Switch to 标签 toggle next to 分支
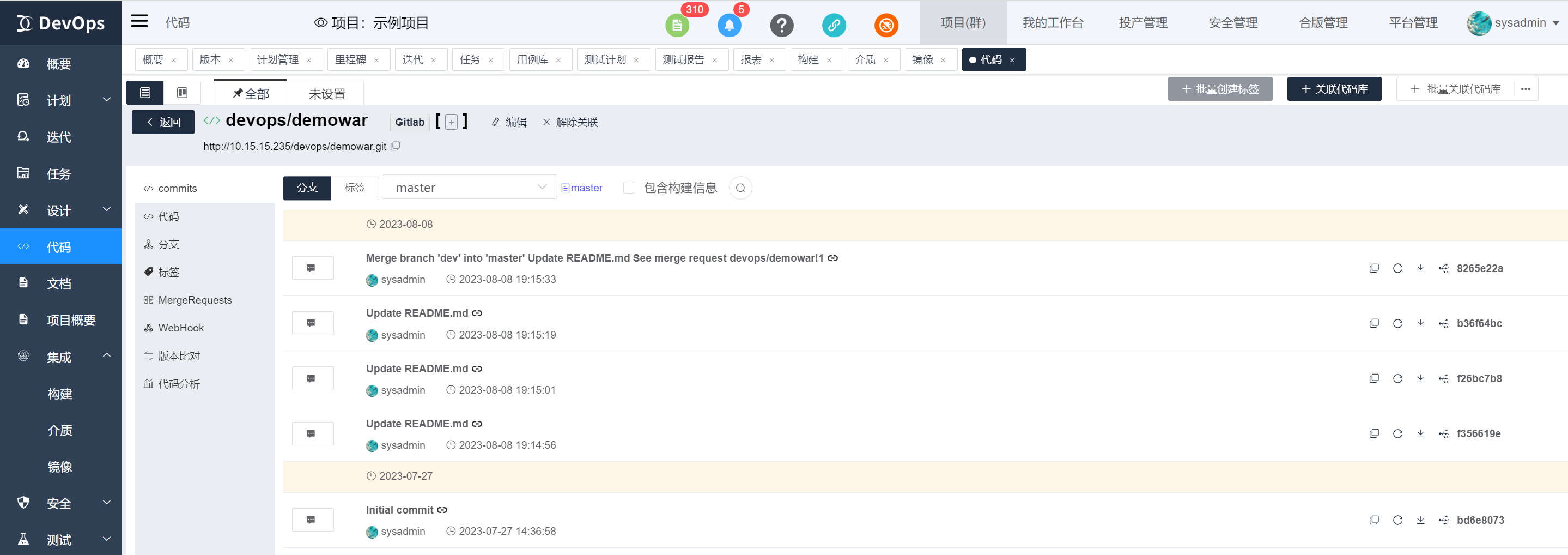This screenshot has height=555, width=1568. [355, 188]
